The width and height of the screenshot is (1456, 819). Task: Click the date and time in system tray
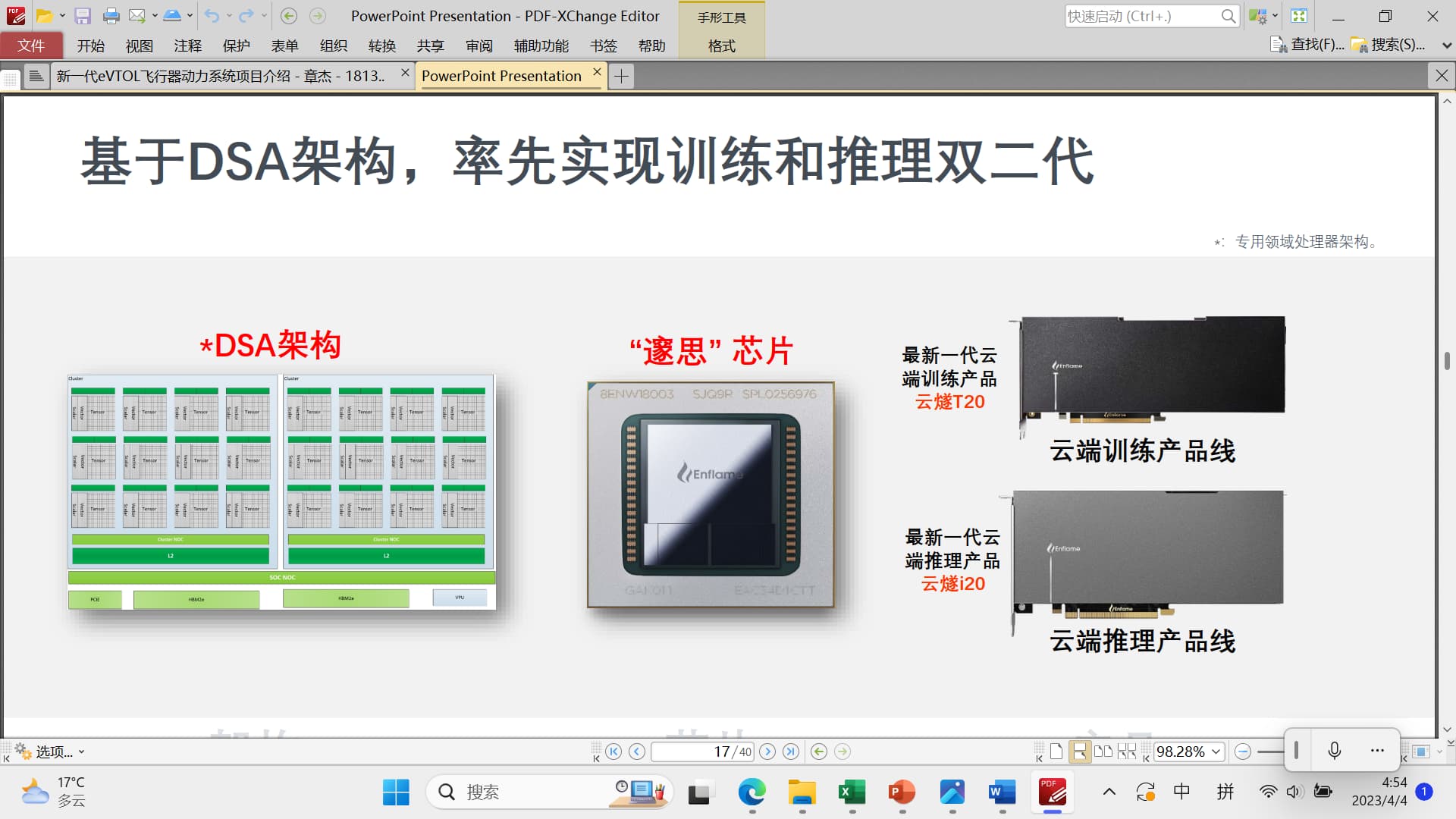point(1379,792)
